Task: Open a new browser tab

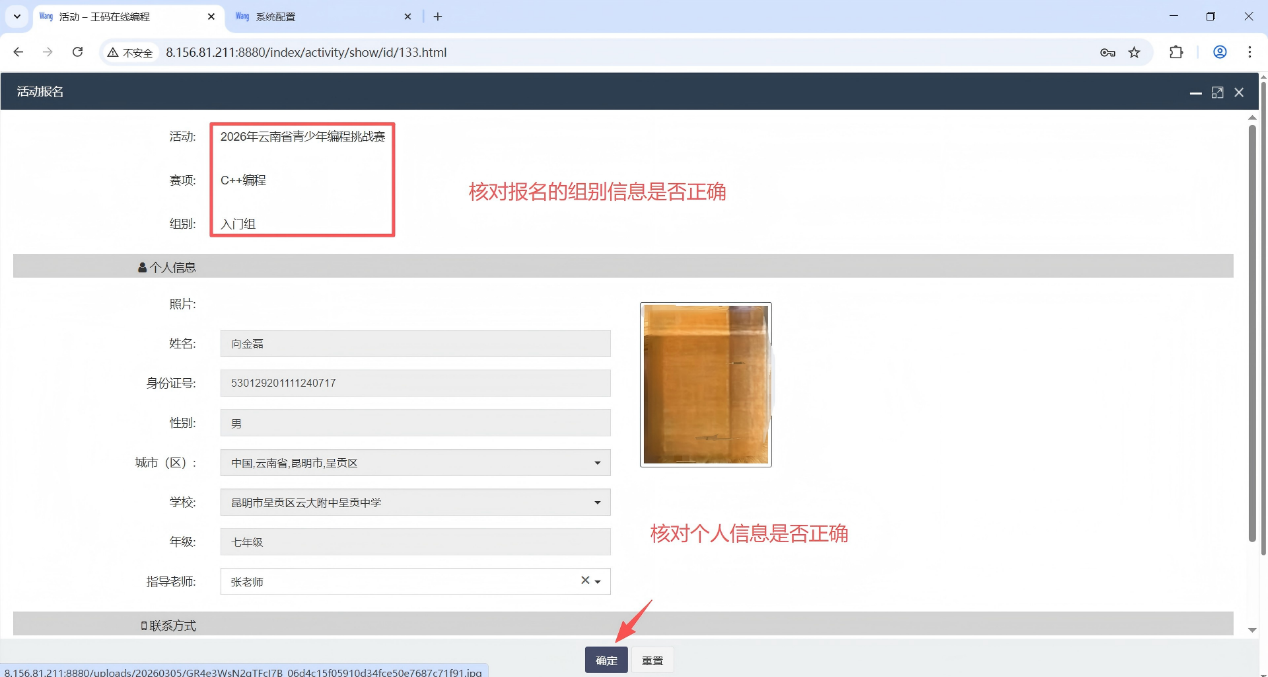Action: pos(437,16)
